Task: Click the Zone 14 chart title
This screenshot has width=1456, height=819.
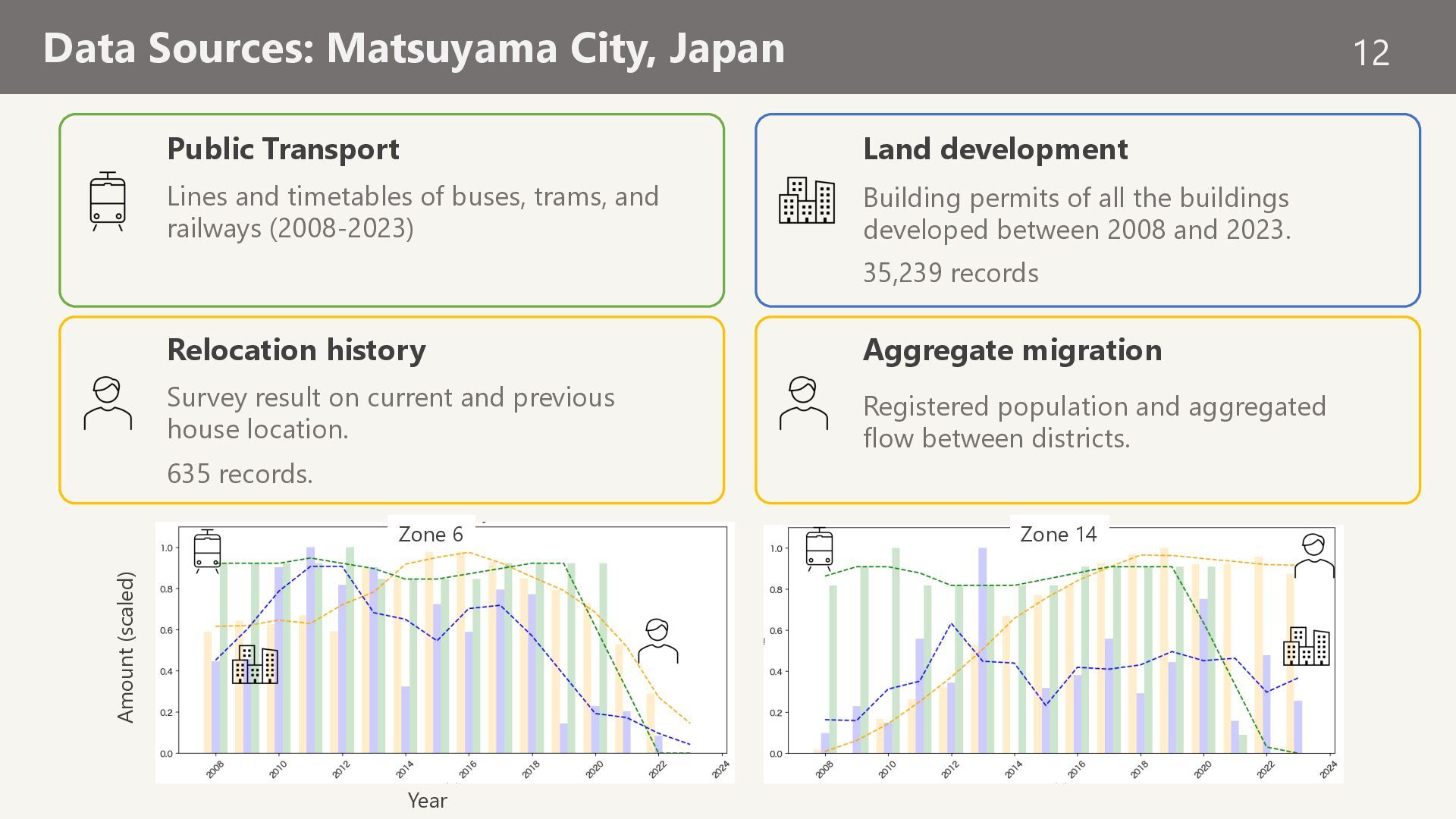Action: tap(1059, 534)
